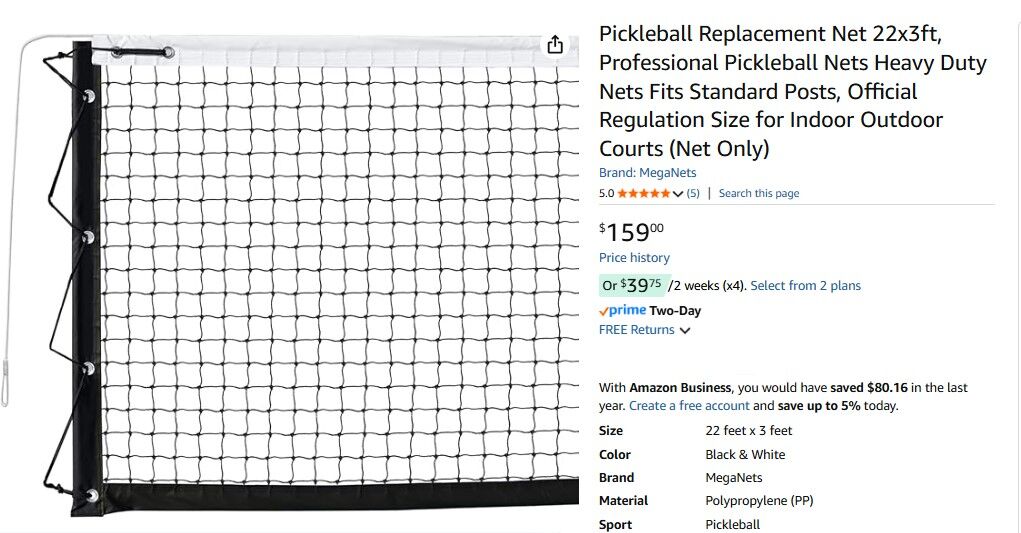Visit the Brand: MegaNets store link

tap(647, 173)
